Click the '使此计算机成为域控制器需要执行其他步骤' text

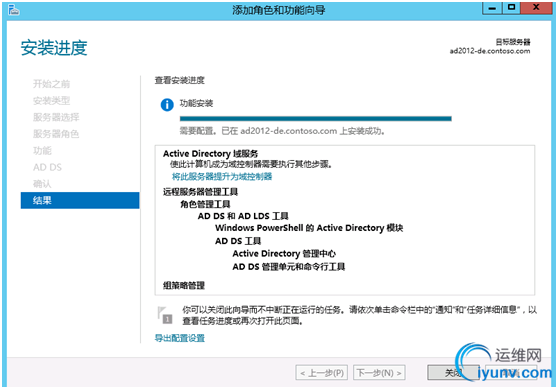click(251, 164)
